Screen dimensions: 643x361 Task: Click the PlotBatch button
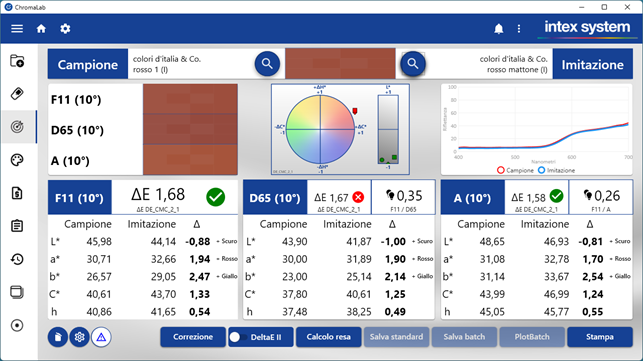coord(532,337)
